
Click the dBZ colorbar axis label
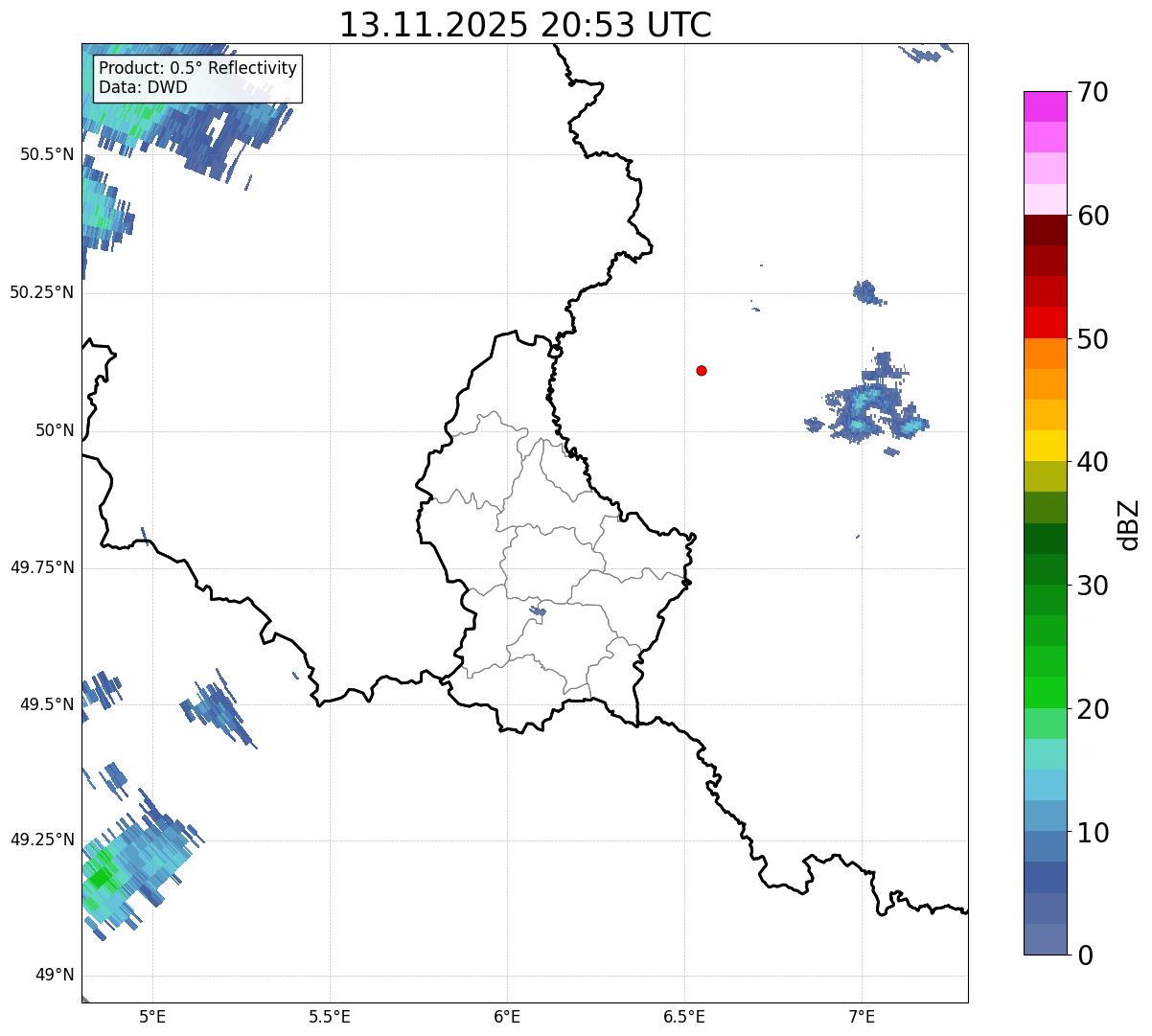1129,524
